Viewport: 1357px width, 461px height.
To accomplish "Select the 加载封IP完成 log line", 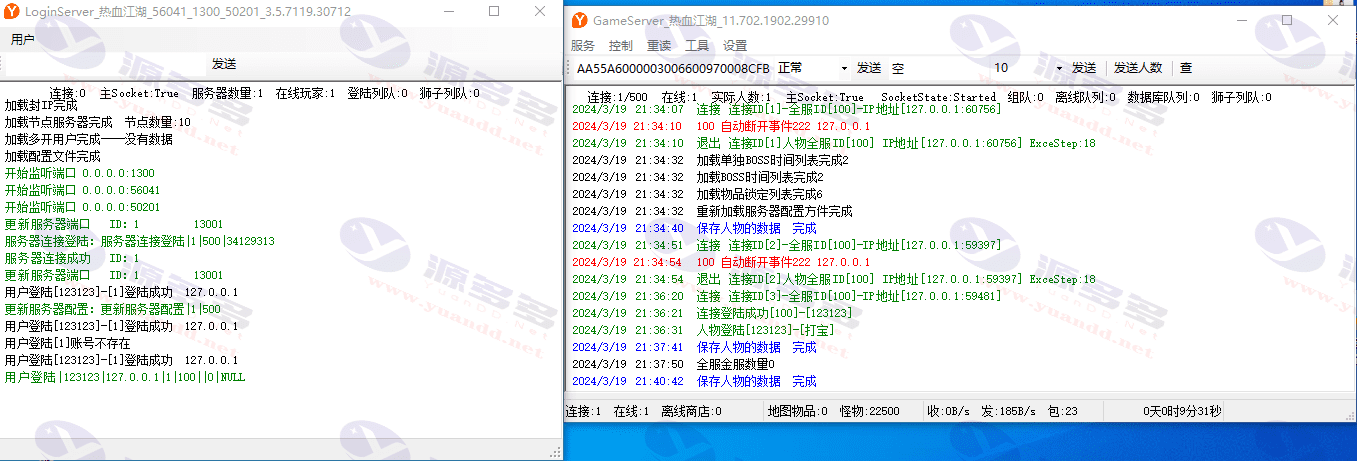I will (x=41, y=105).
